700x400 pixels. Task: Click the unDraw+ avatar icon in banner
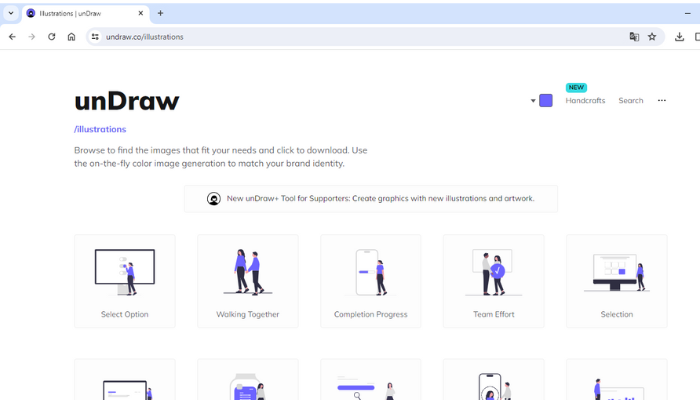coord(214,199)
